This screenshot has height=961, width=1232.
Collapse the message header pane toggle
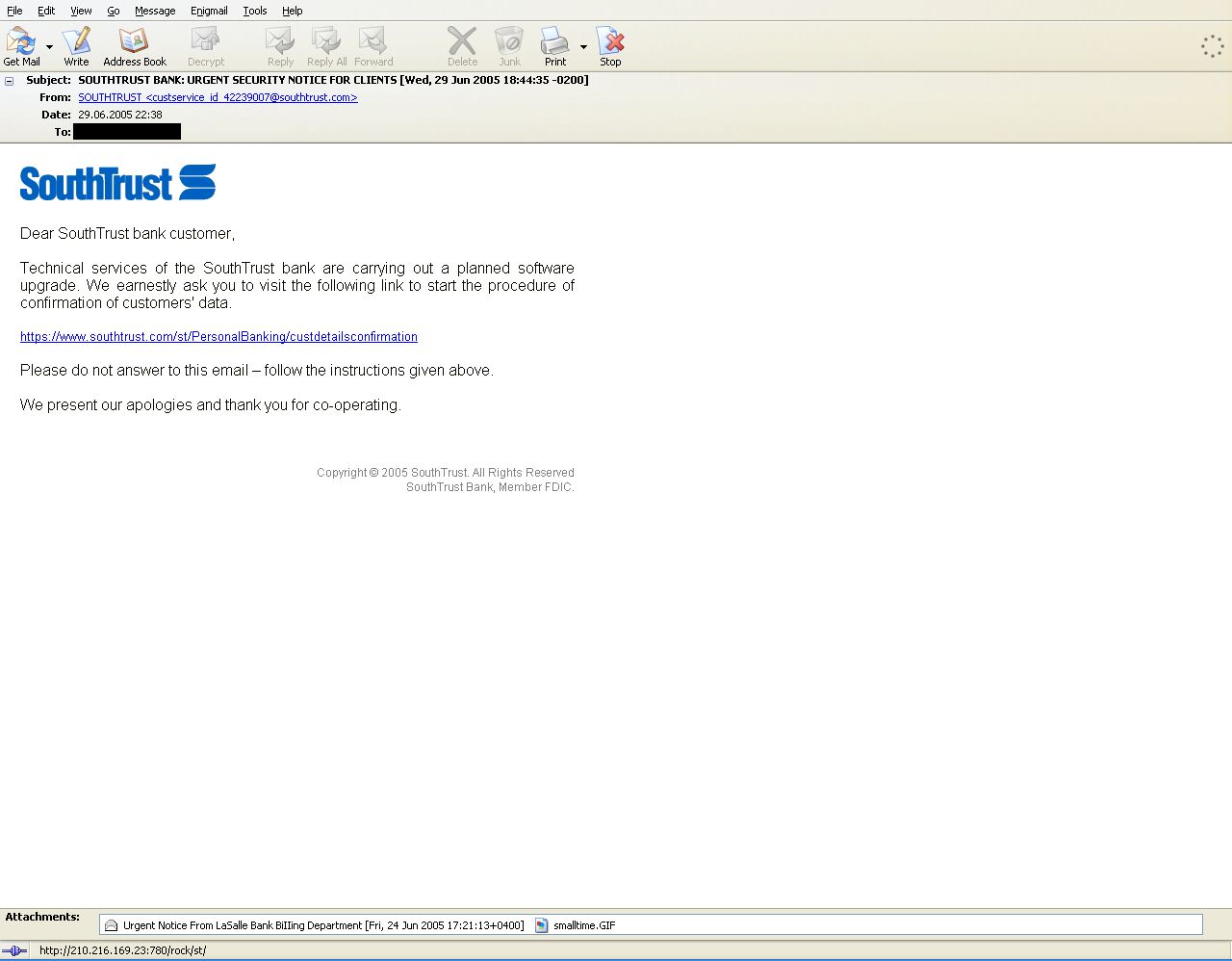pos(10,81)
